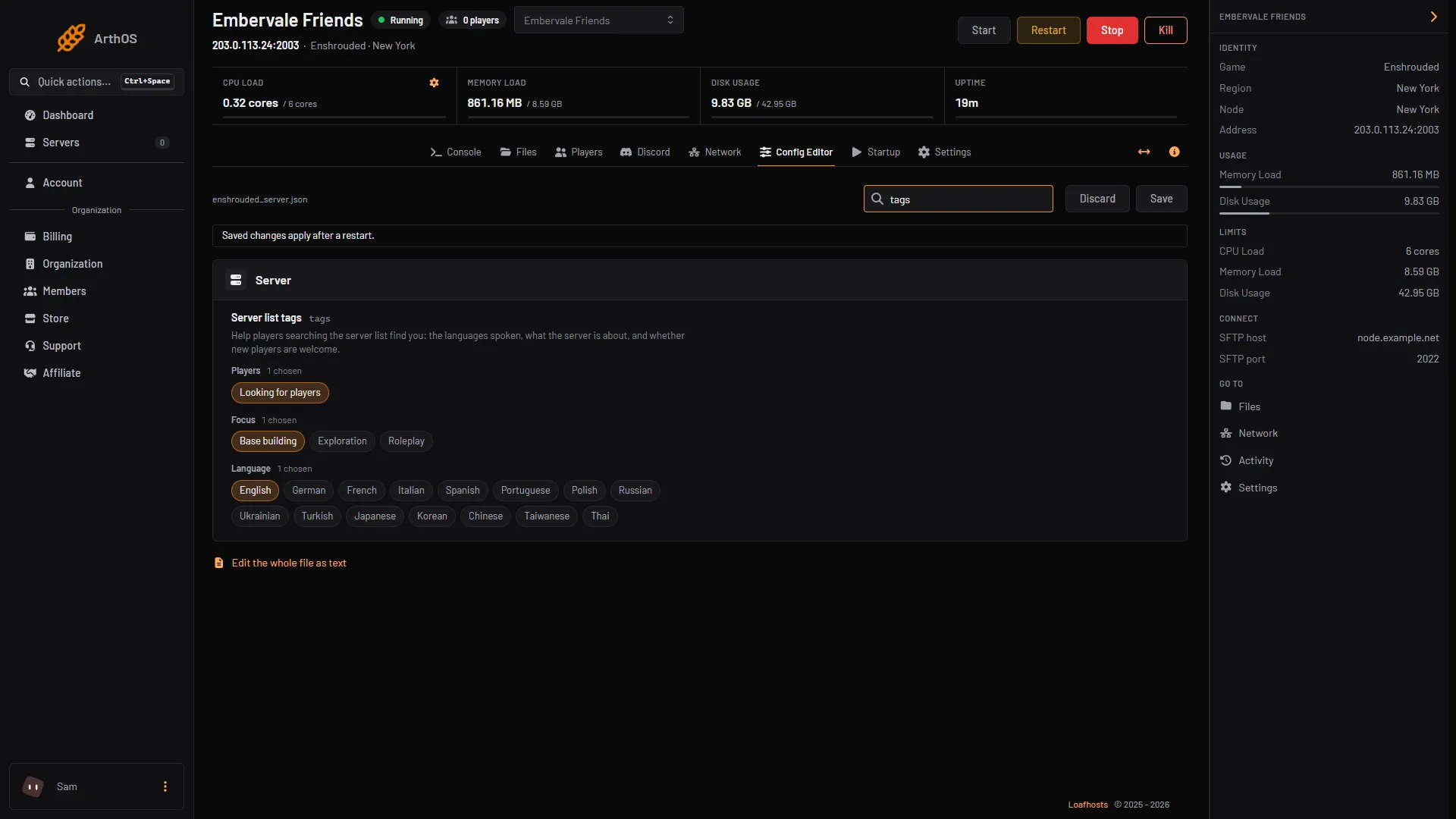
Task: Click the CPU load gear icon
Action: coord(435,83)
